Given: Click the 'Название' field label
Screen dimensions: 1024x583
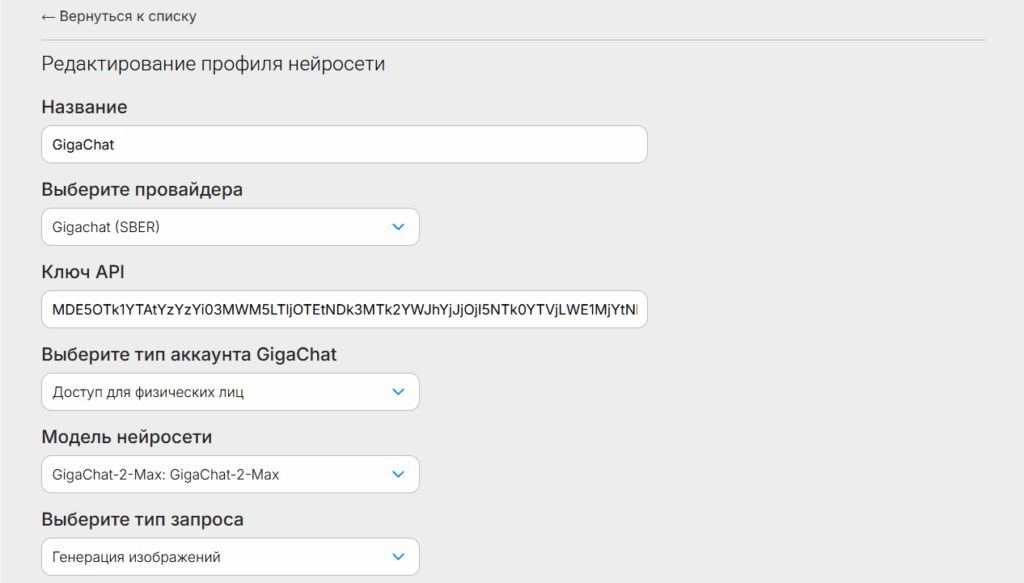Looking at the screenshot, I should click(84, 107).
